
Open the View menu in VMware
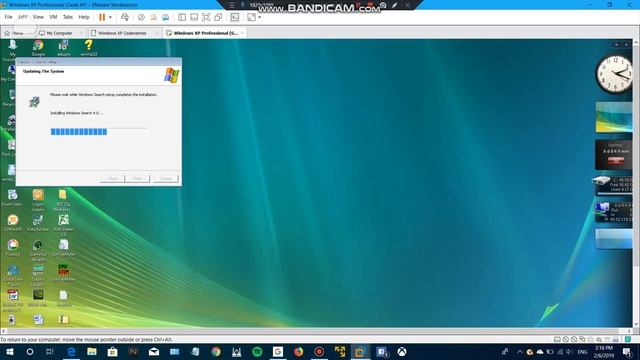(x=38, y=17)
